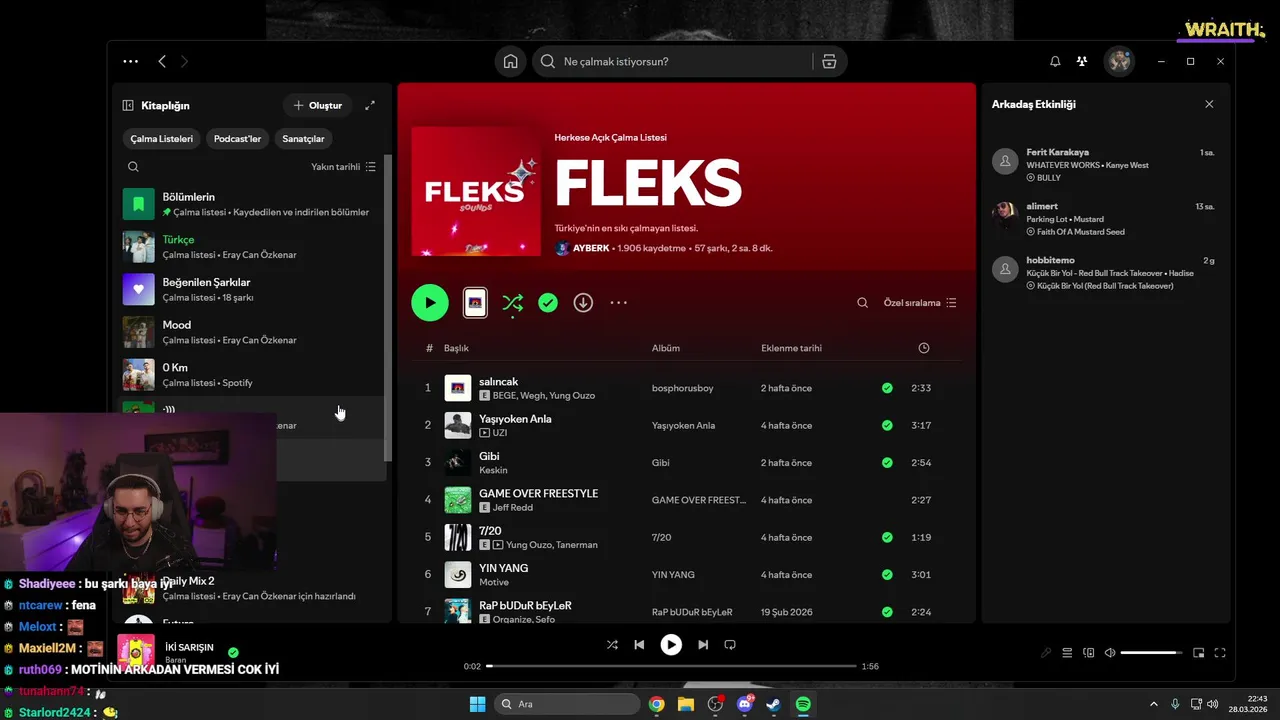Open the user profile avatar menu

click(1119, 61)
